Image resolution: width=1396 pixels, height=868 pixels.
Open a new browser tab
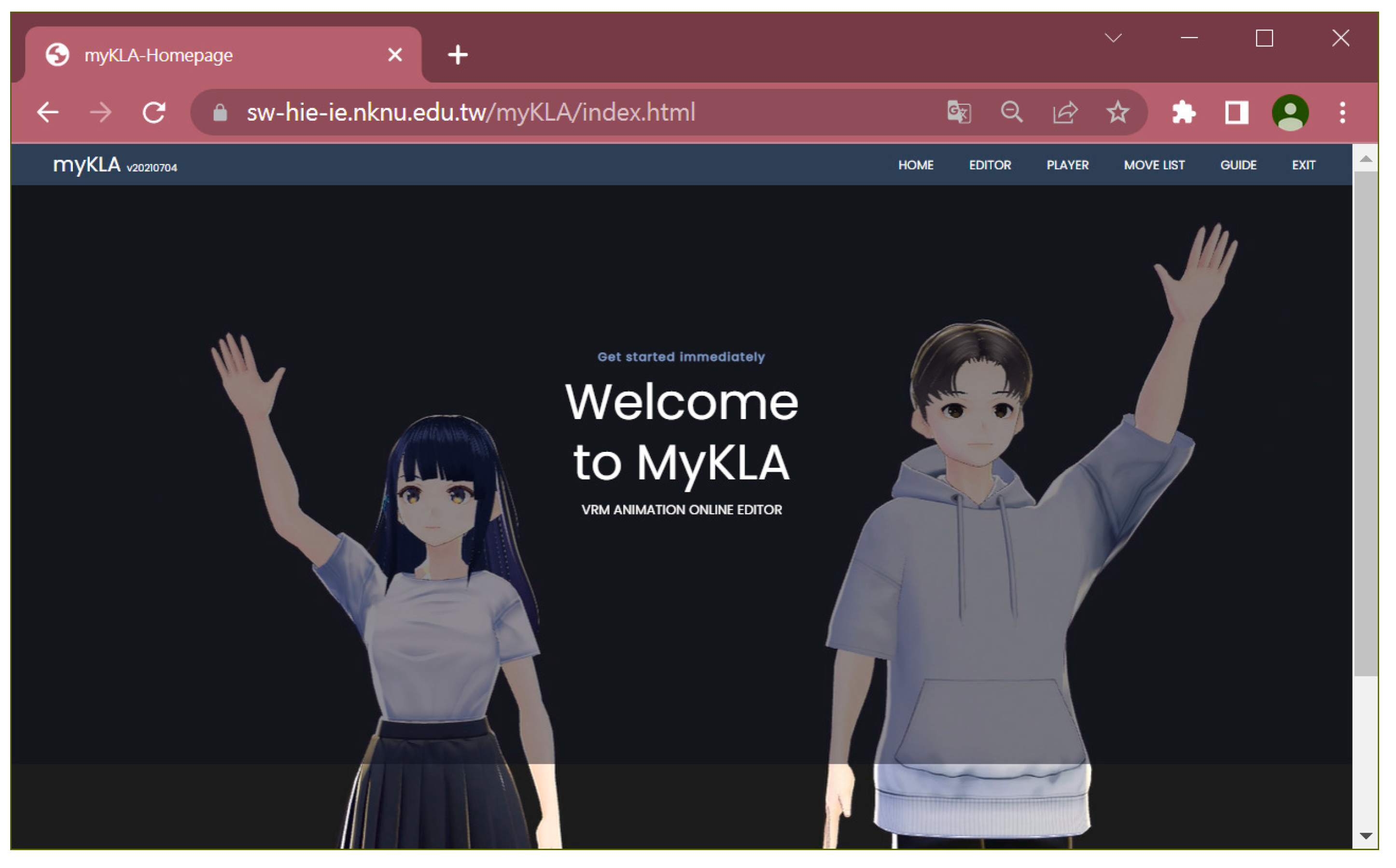point(458,55)
